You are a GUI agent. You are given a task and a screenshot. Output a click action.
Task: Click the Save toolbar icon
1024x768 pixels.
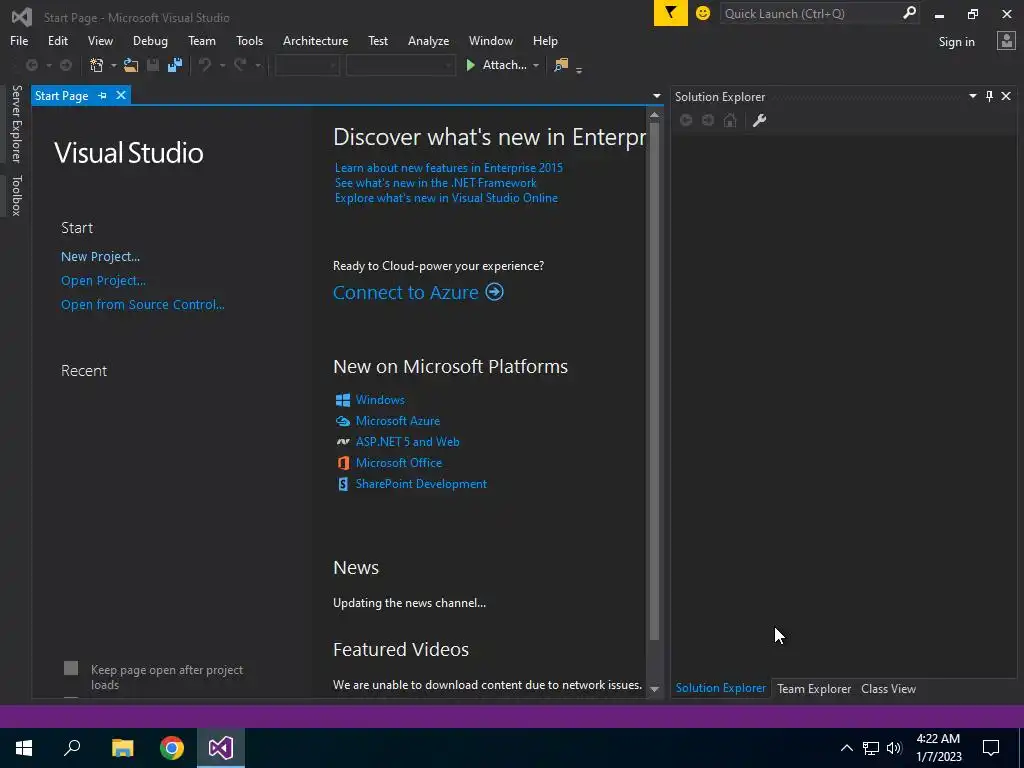click(x=153, y=65)
